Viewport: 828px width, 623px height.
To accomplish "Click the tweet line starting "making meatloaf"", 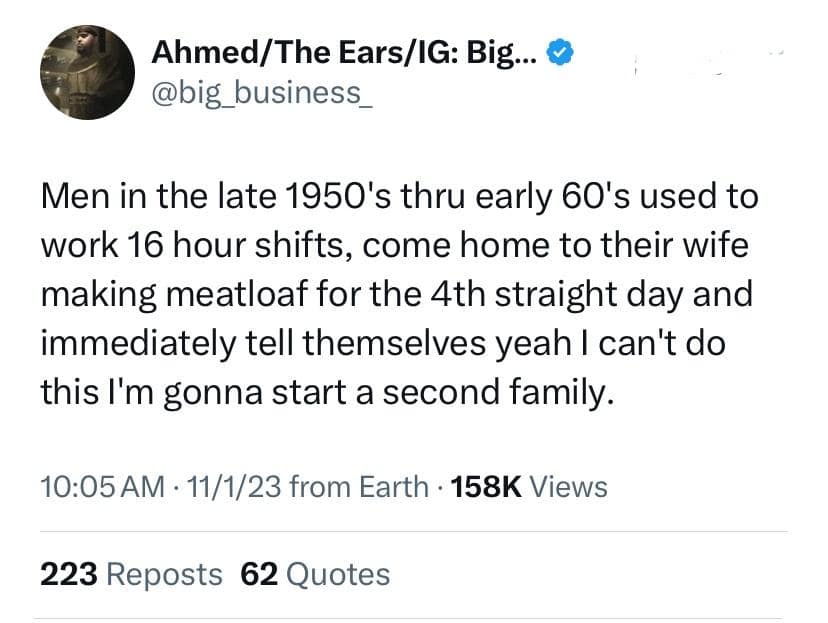I will [x=397, y=295].
